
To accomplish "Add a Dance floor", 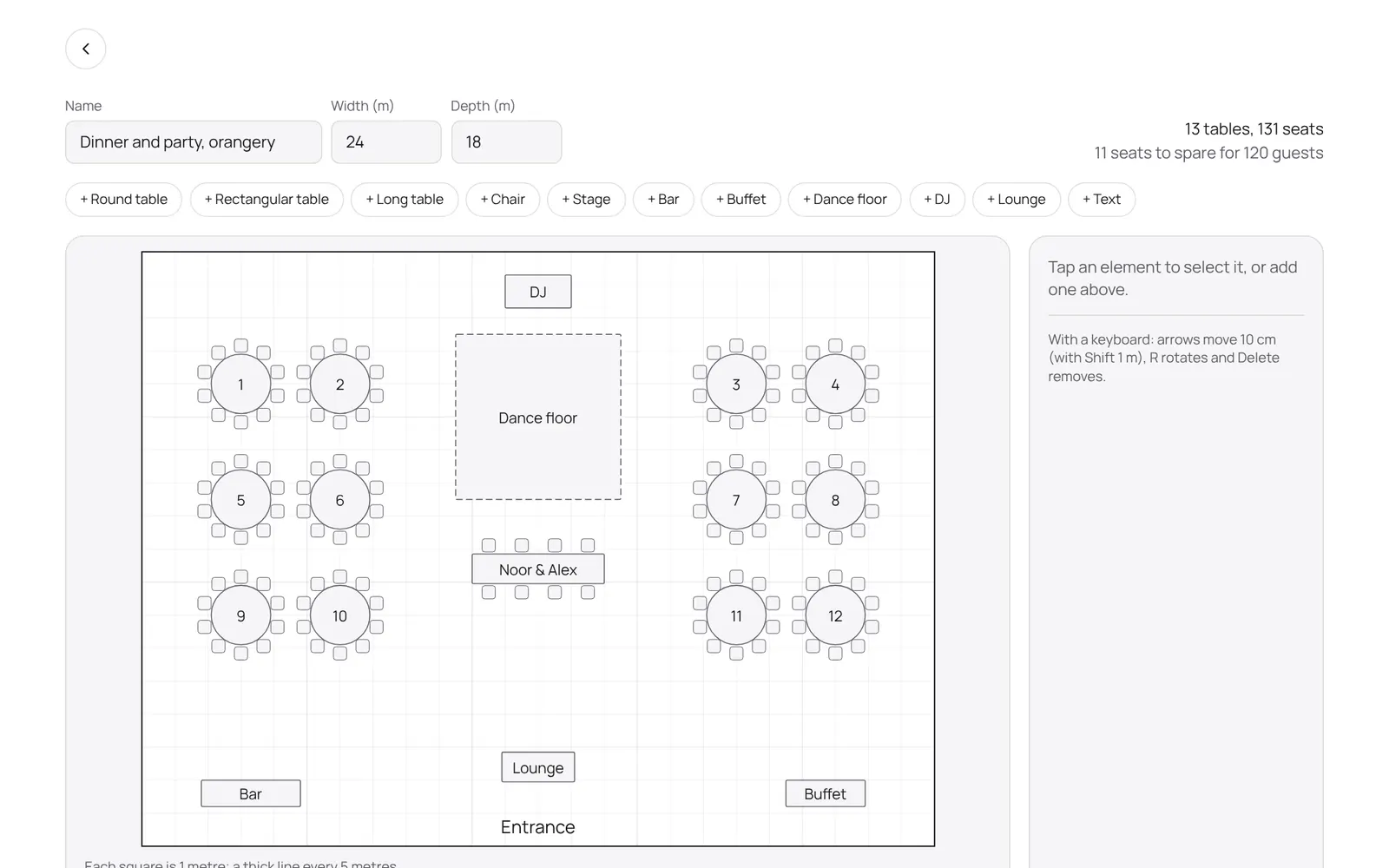I will tap(845, 200).
